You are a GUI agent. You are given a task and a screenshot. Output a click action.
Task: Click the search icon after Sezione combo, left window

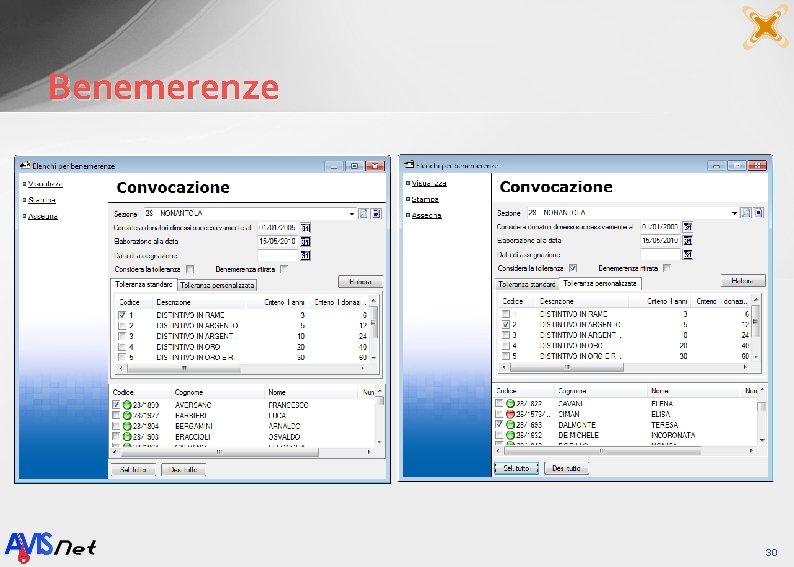(x=364, y=214)
